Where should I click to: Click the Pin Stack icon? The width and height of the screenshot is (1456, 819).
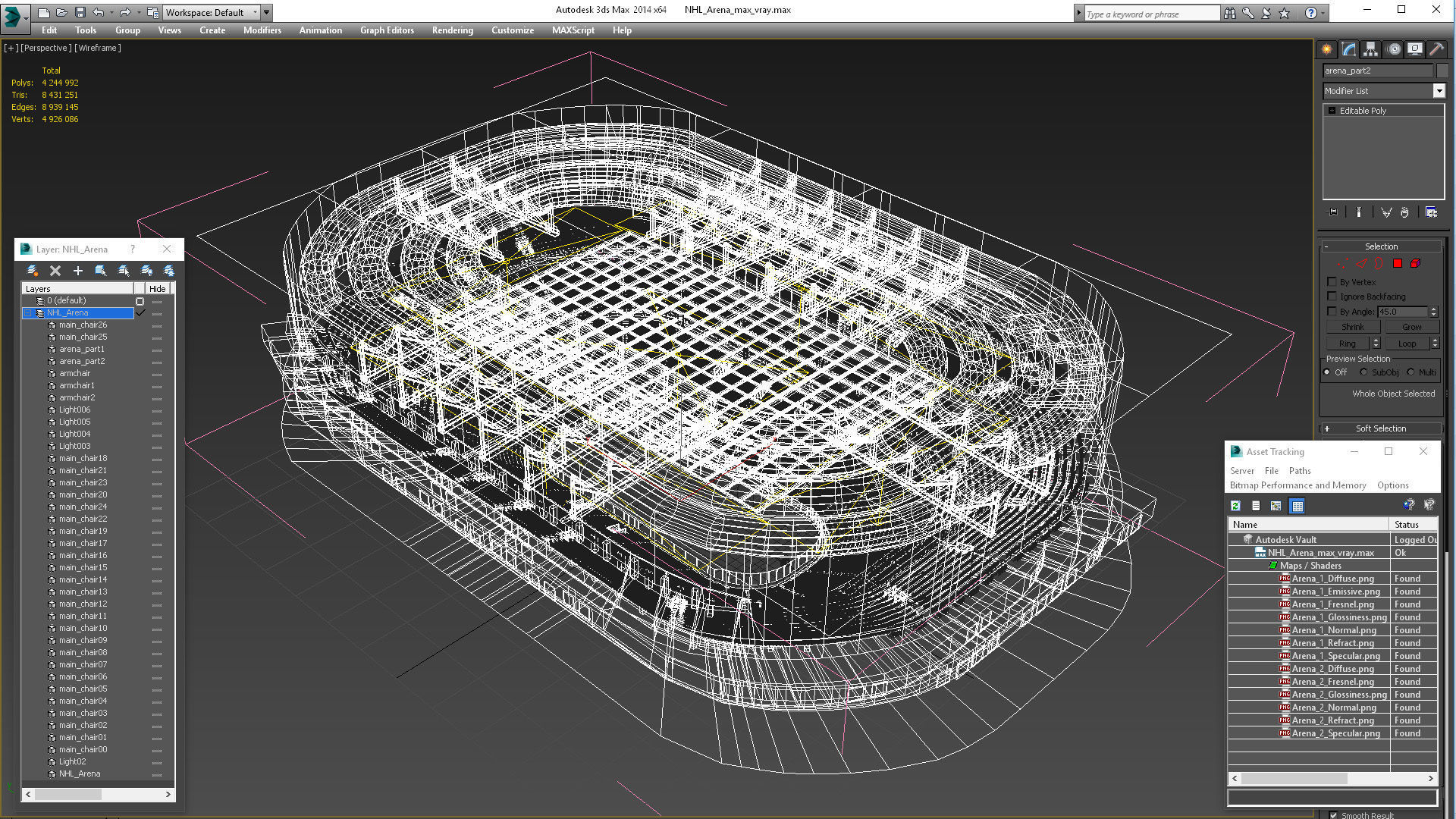(x=1333, y=212)
